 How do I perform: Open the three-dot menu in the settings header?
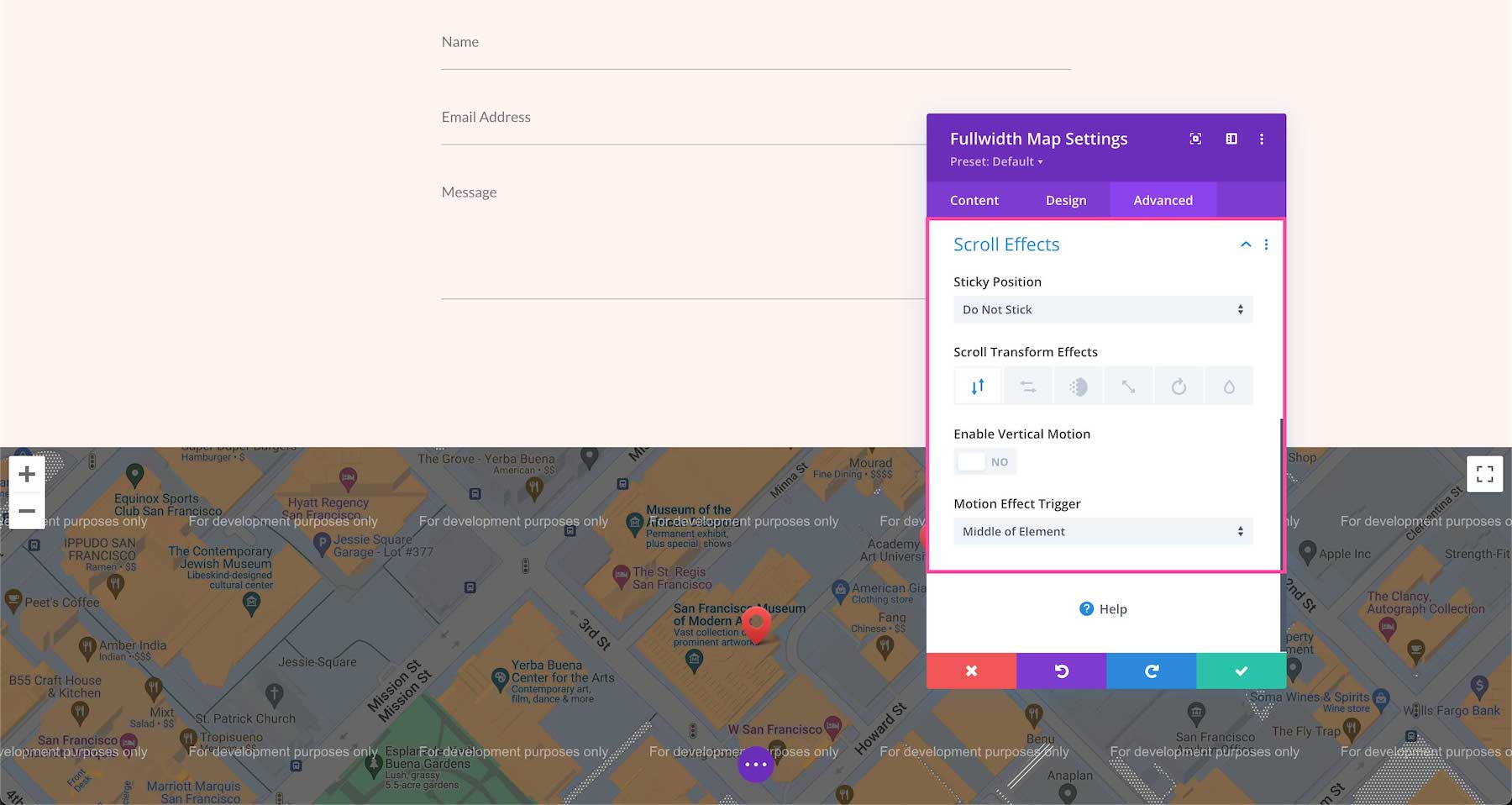coord(1262,139)
